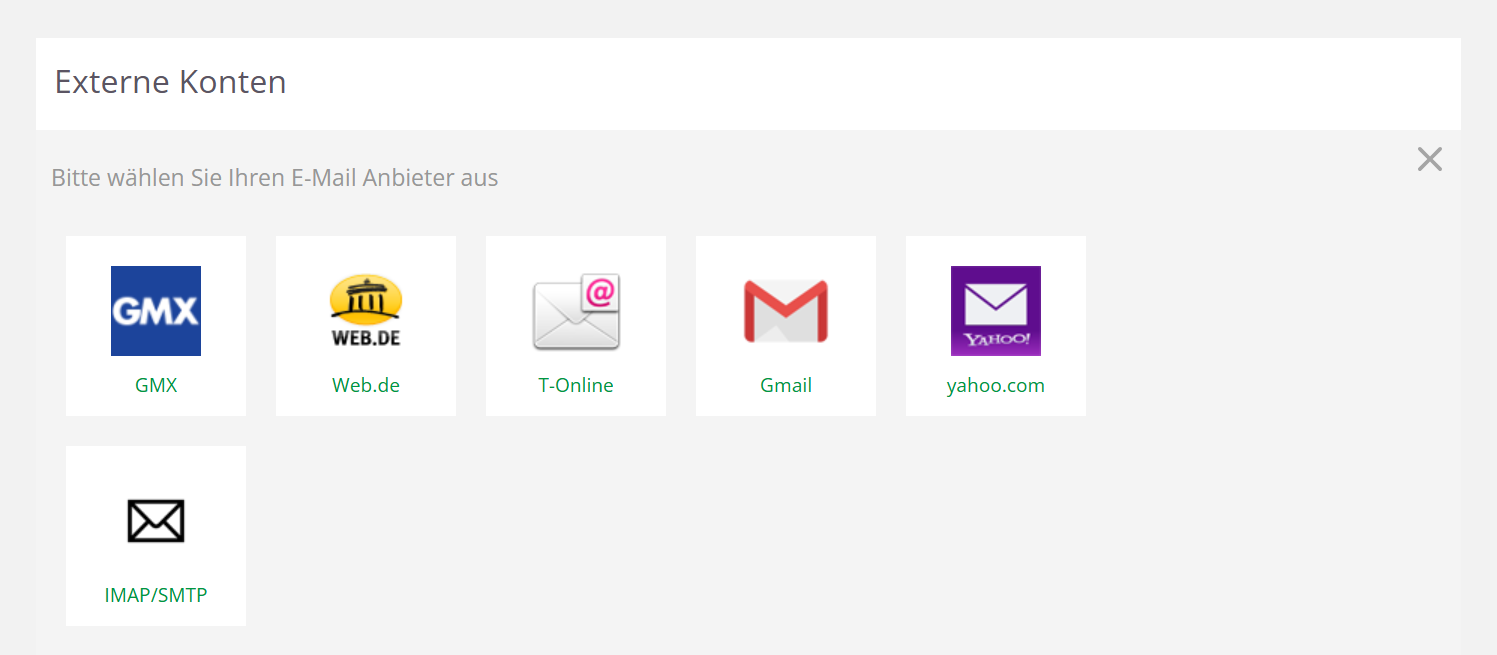Click the green GMX text label
The image size is (1497, 655).
coord(156,385)
